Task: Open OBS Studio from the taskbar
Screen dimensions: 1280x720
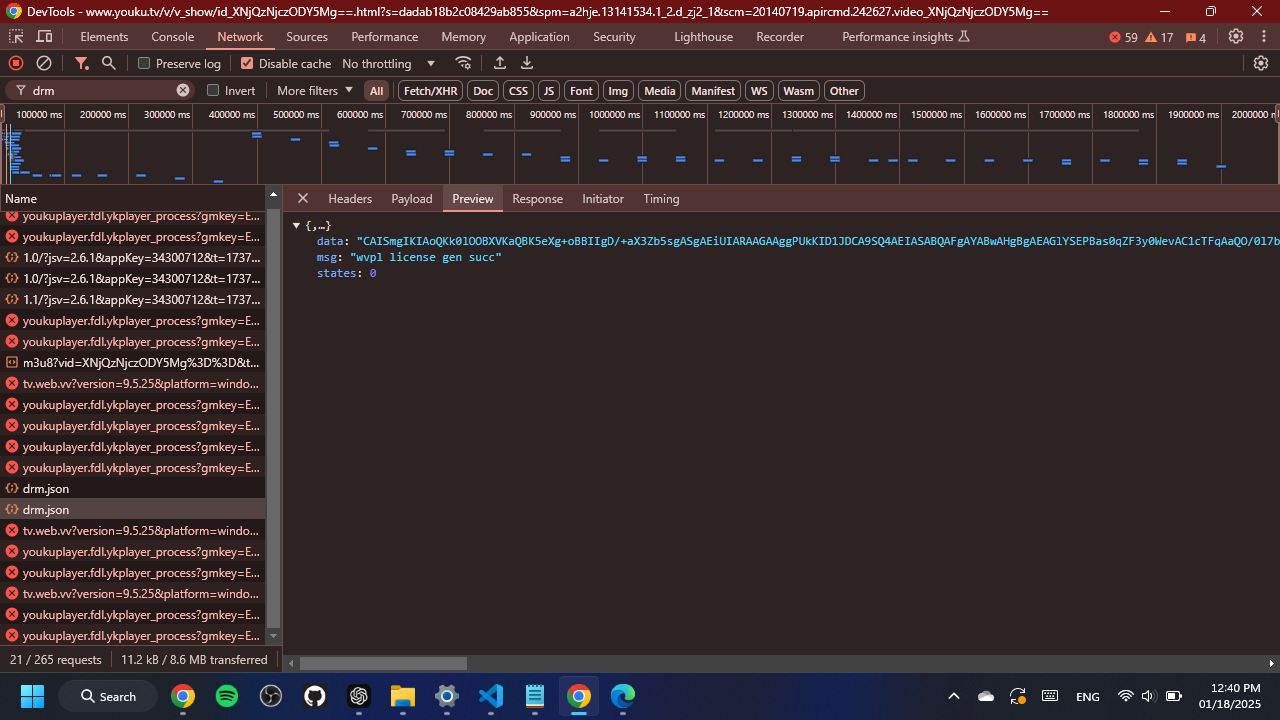Action: click(271, 696)
